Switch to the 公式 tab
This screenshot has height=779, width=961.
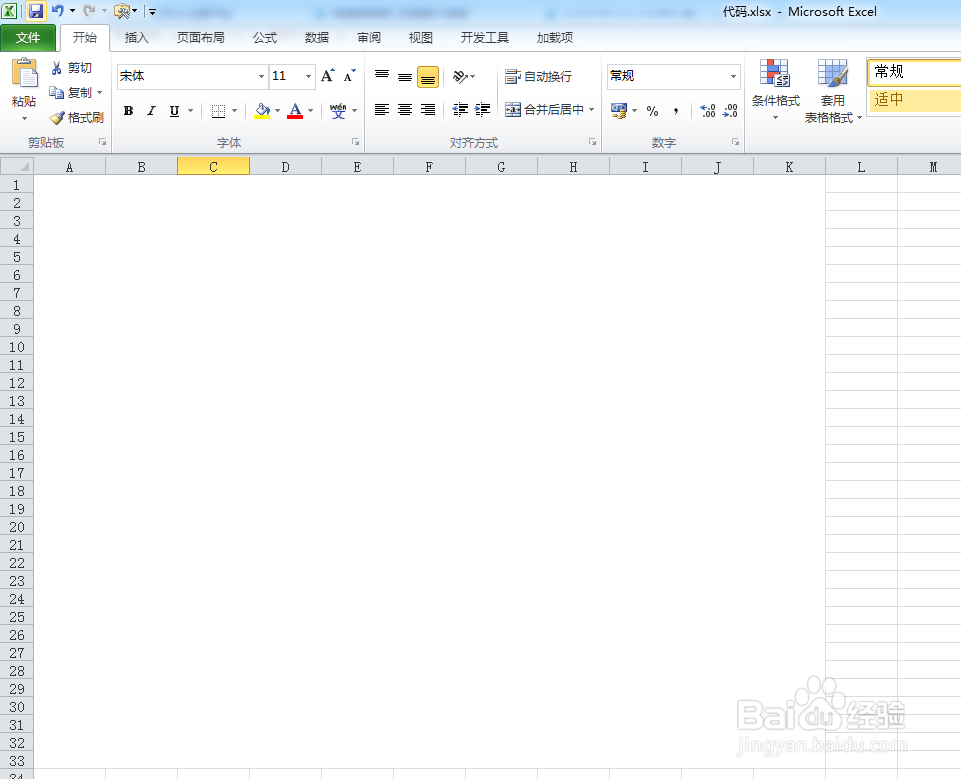tap(265, 38)
